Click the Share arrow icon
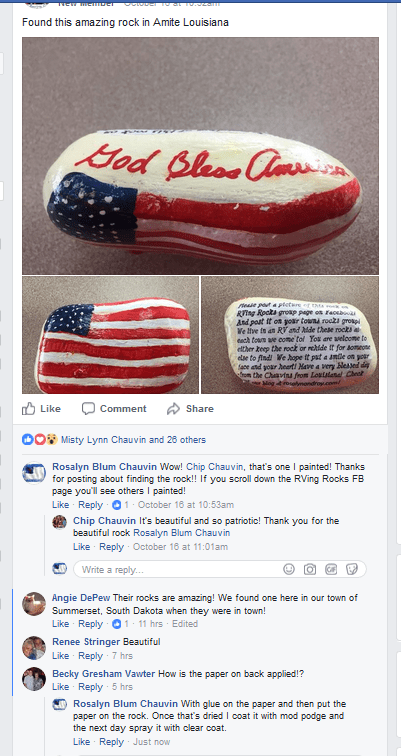Viewport: 401px width, 756px height. (x=173, y=409)
